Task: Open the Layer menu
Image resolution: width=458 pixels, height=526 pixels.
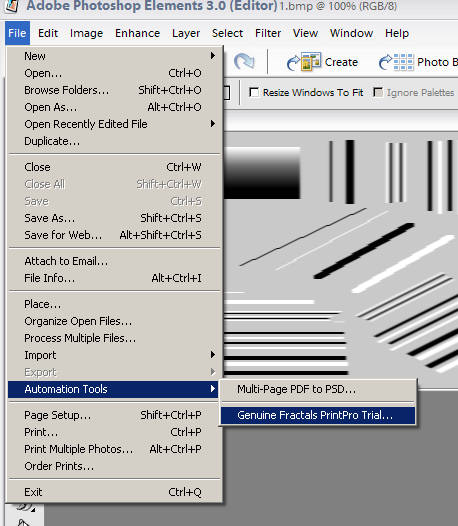Action: 186,33
